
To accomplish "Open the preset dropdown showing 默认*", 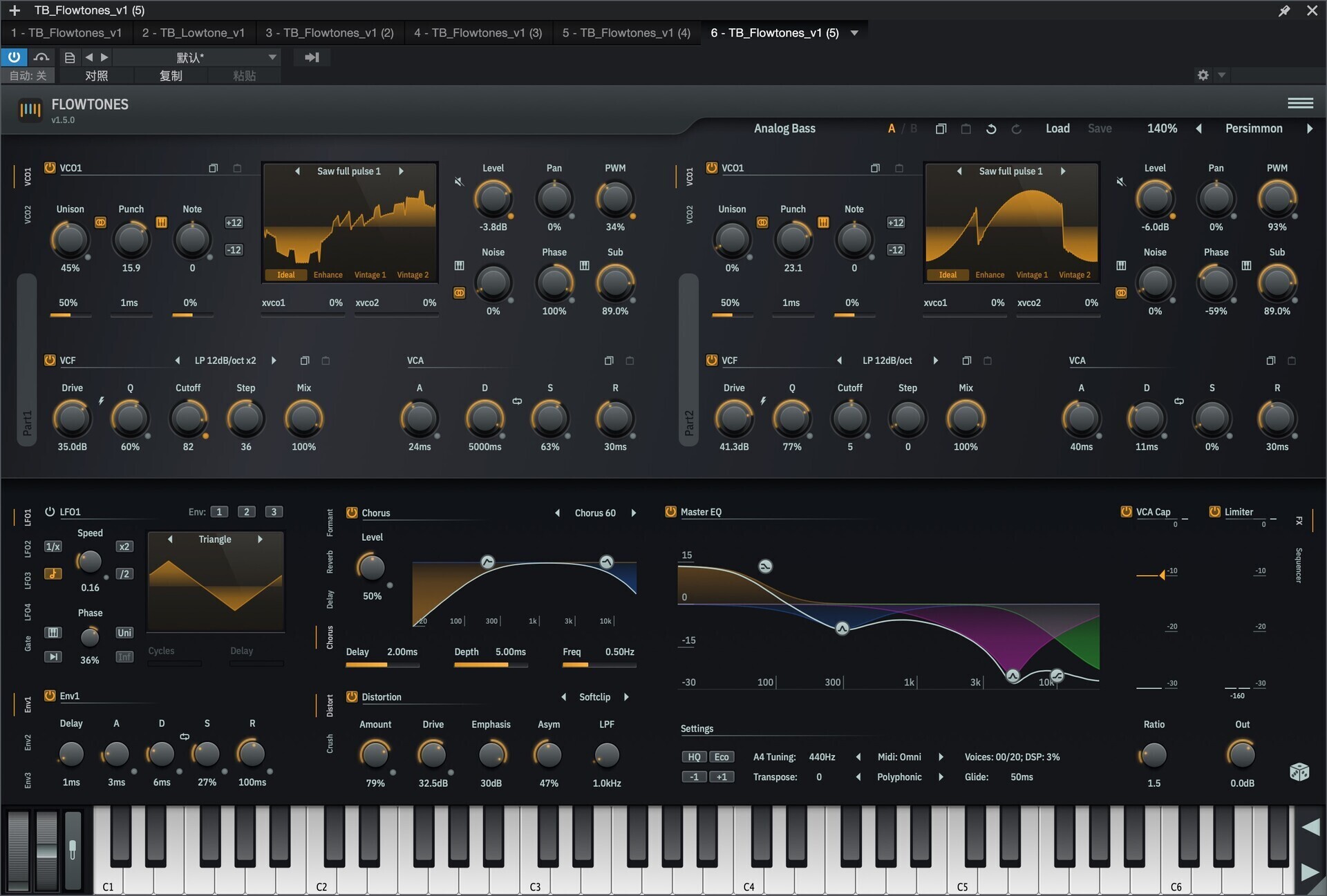I will 197,57.
